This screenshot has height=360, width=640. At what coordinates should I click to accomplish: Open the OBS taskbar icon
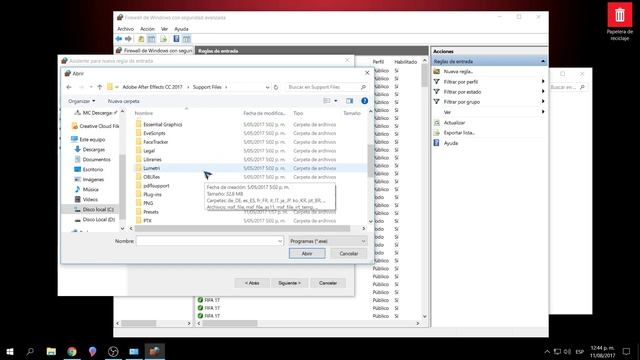pyautogui.click(x=113, y=351)
